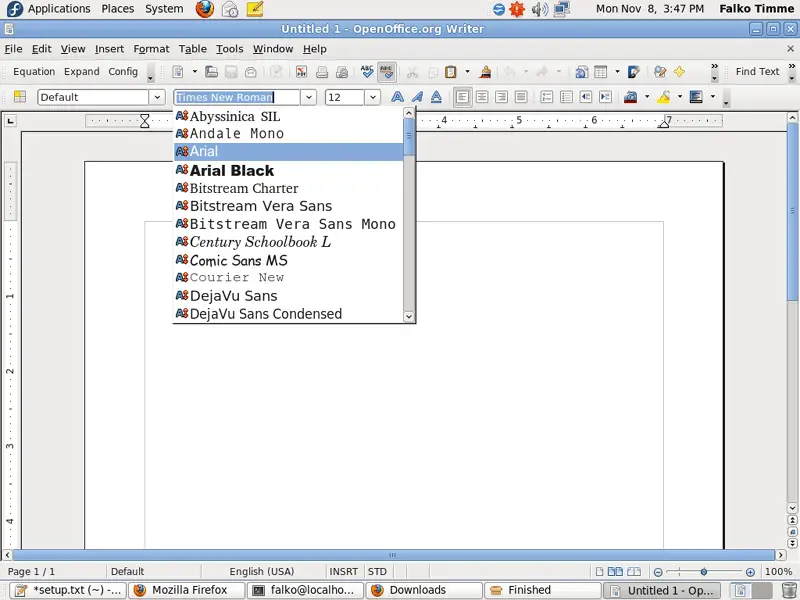This screenshot has height=600, width=800.
Task: Click Increase Indent icon
Action: (x=605, y=97)
